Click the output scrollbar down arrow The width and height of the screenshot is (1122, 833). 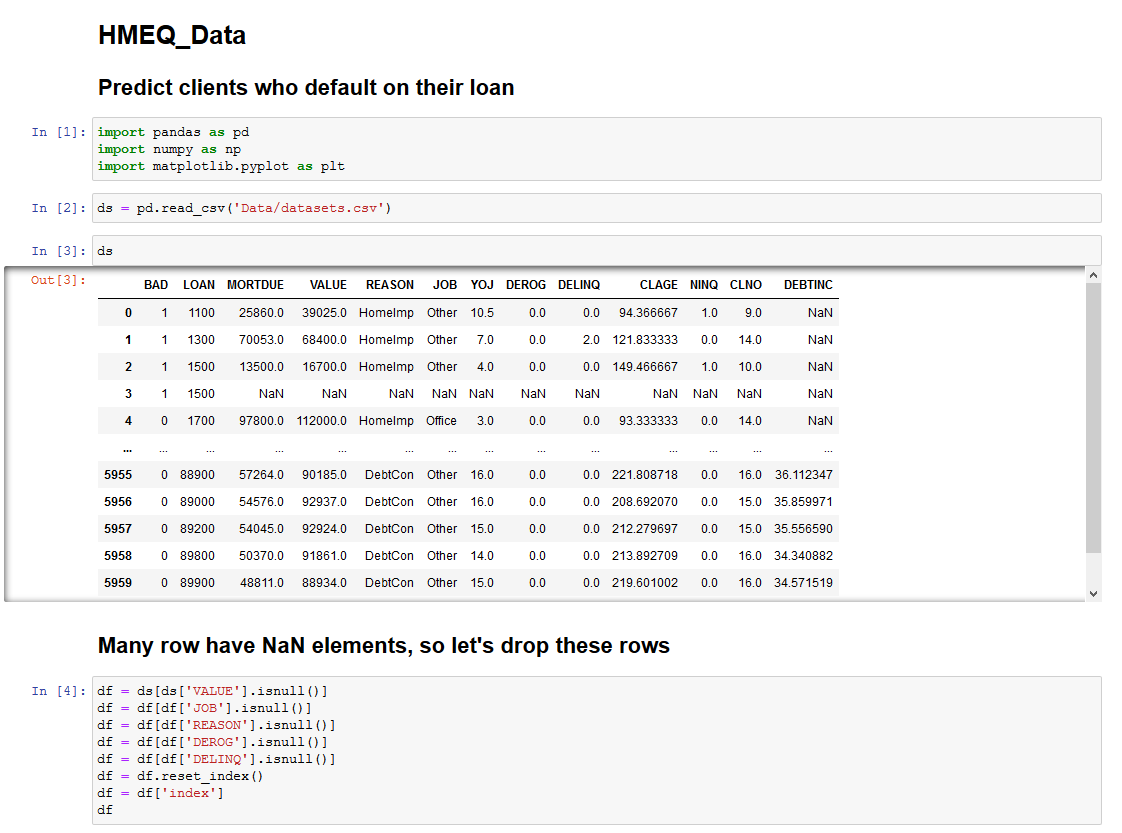tap(1093, 593)
